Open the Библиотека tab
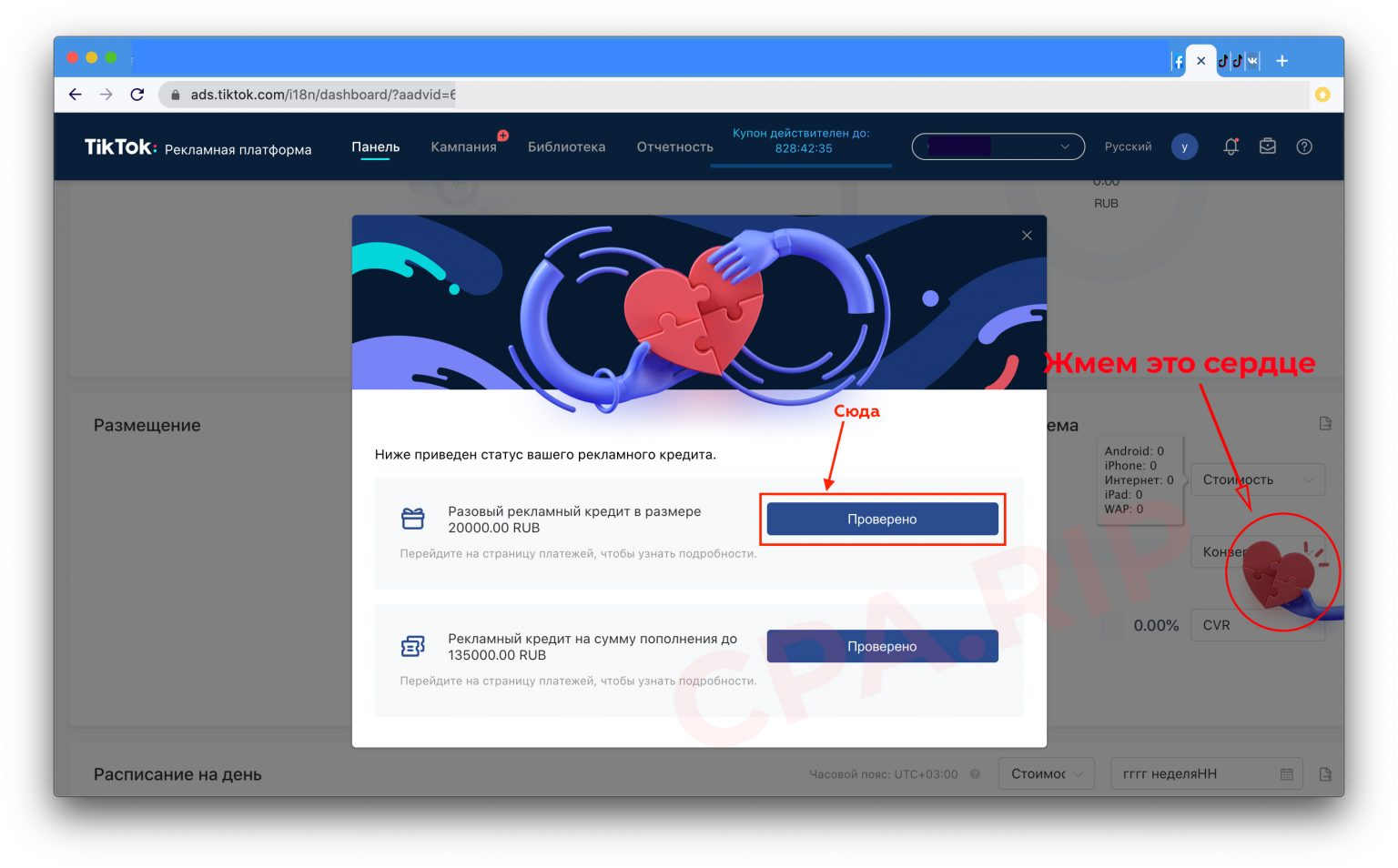1398x868 pixels. [x=566, y=146]
